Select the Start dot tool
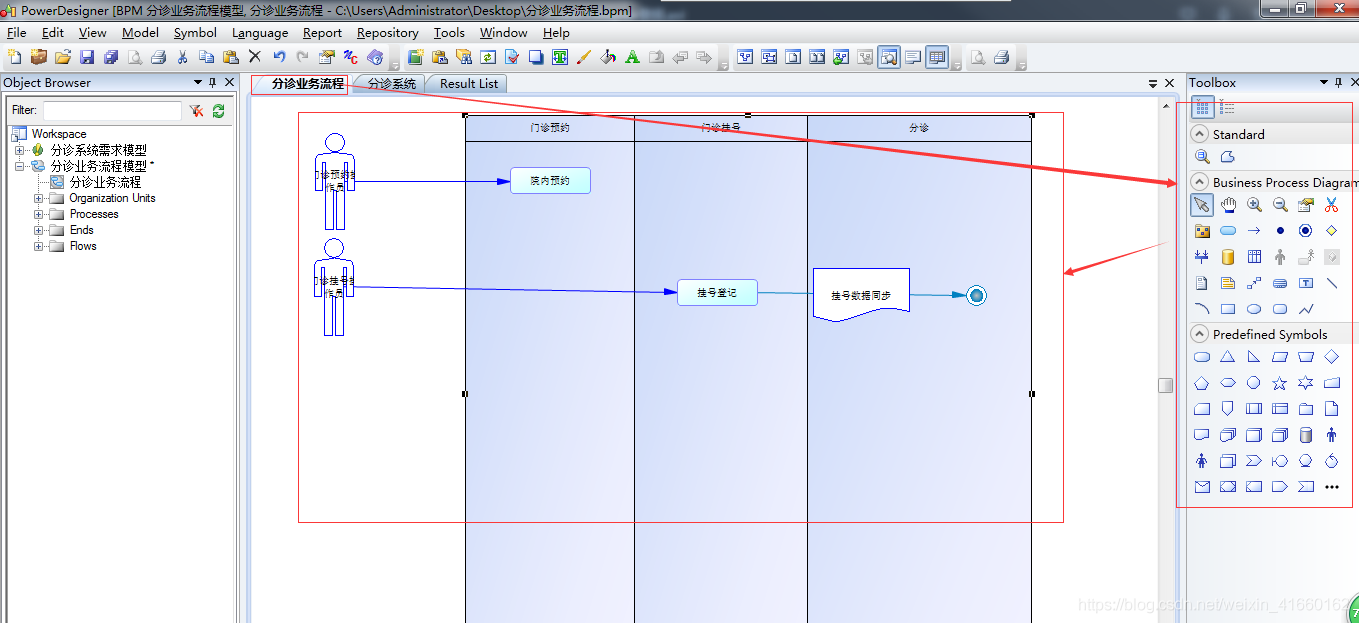 (1280, 231)
